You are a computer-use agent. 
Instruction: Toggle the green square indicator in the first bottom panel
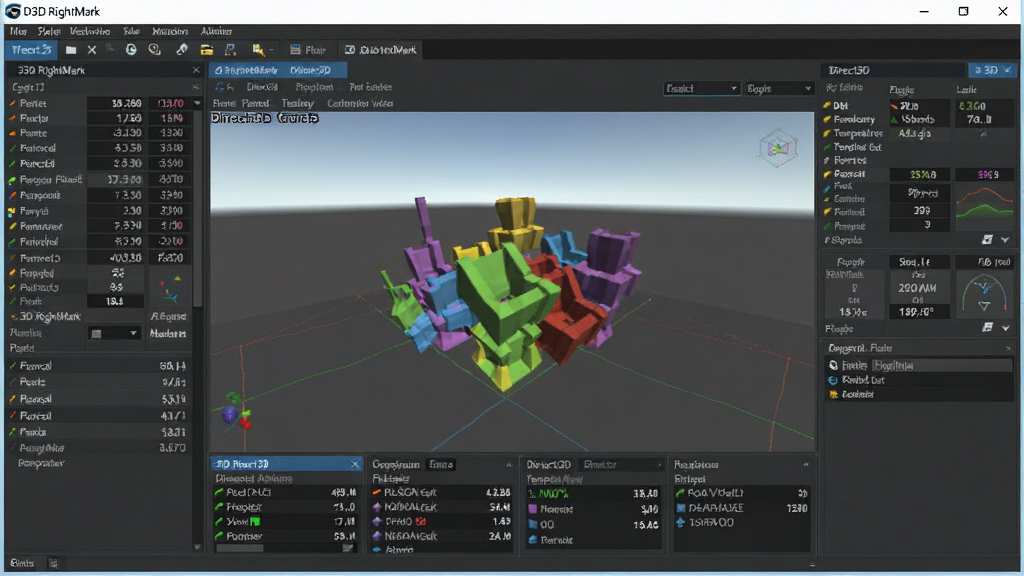pos(255,521)
